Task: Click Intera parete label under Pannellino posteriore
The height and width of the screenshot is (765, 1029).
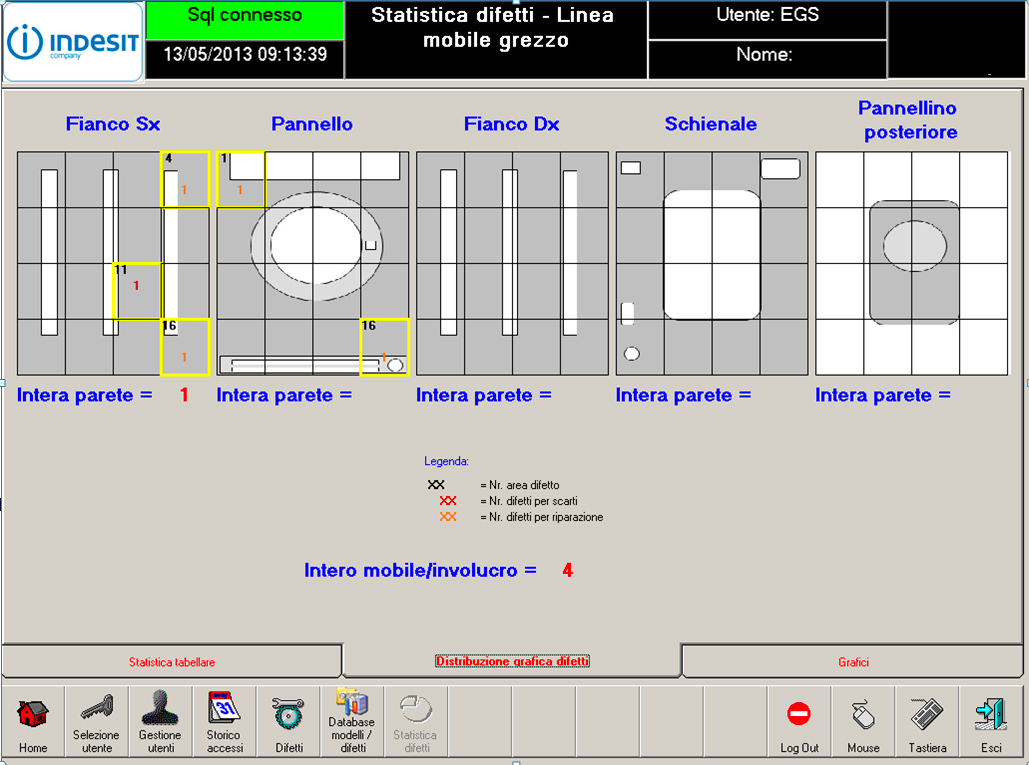Action: [883, 395]
